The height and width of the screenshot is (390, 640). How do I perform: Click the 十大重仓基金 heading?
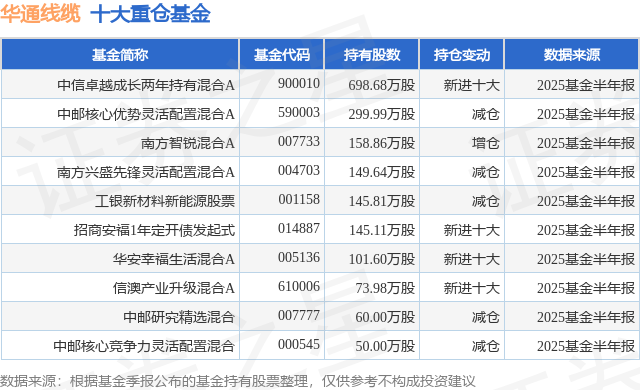(x=150, y=14)
